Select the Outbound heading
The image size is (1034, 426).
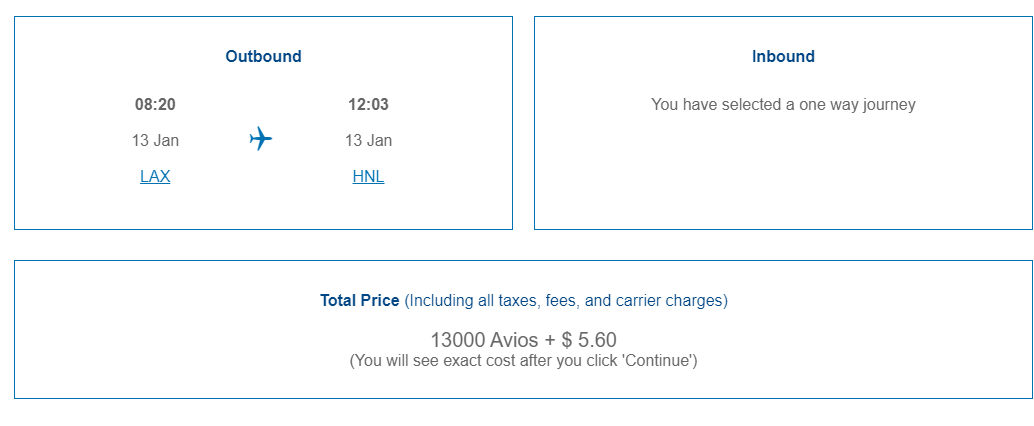[263, 56]
